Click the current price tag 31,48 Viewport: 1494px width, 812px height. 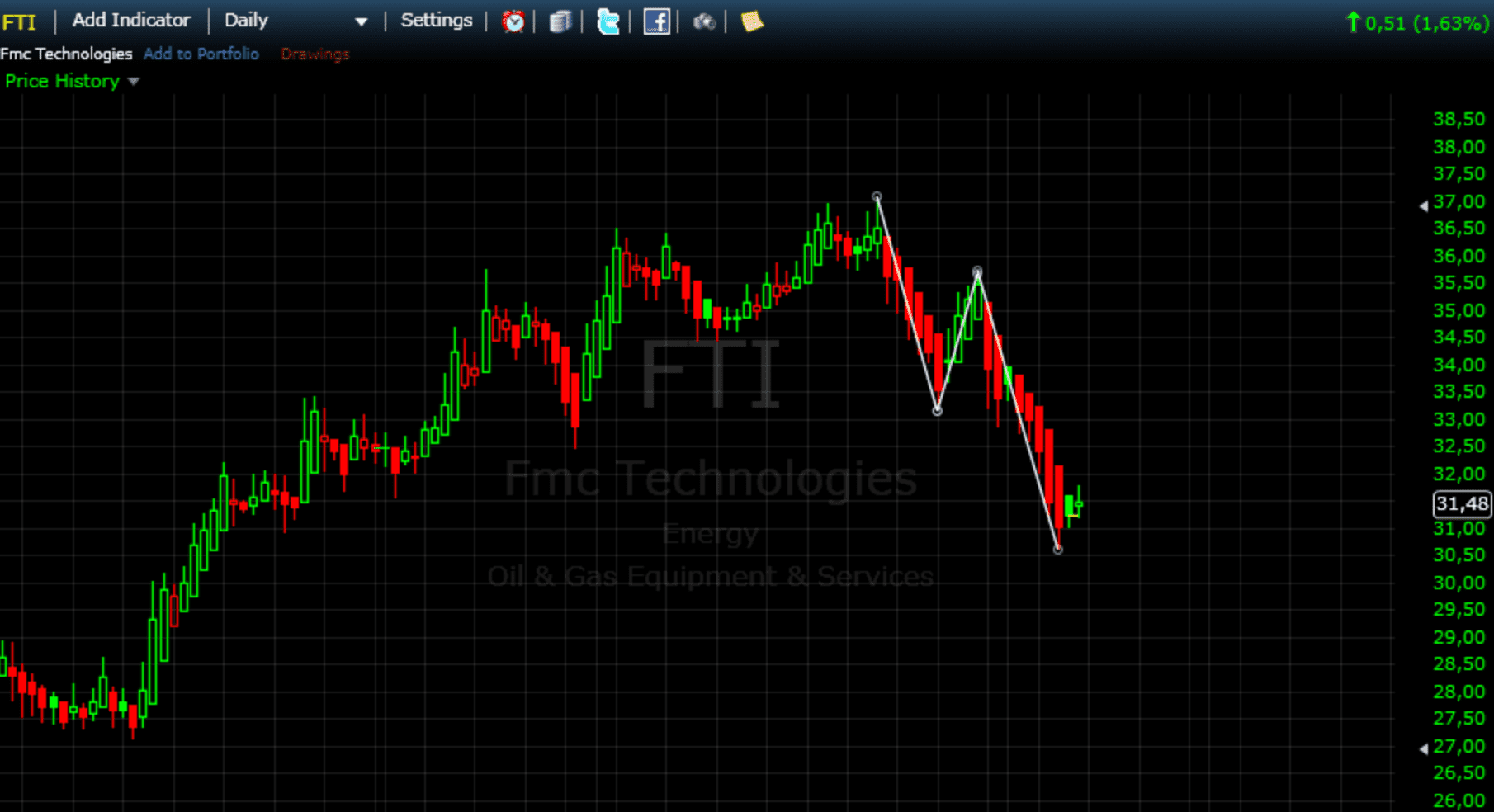[x=1462, y=503]
